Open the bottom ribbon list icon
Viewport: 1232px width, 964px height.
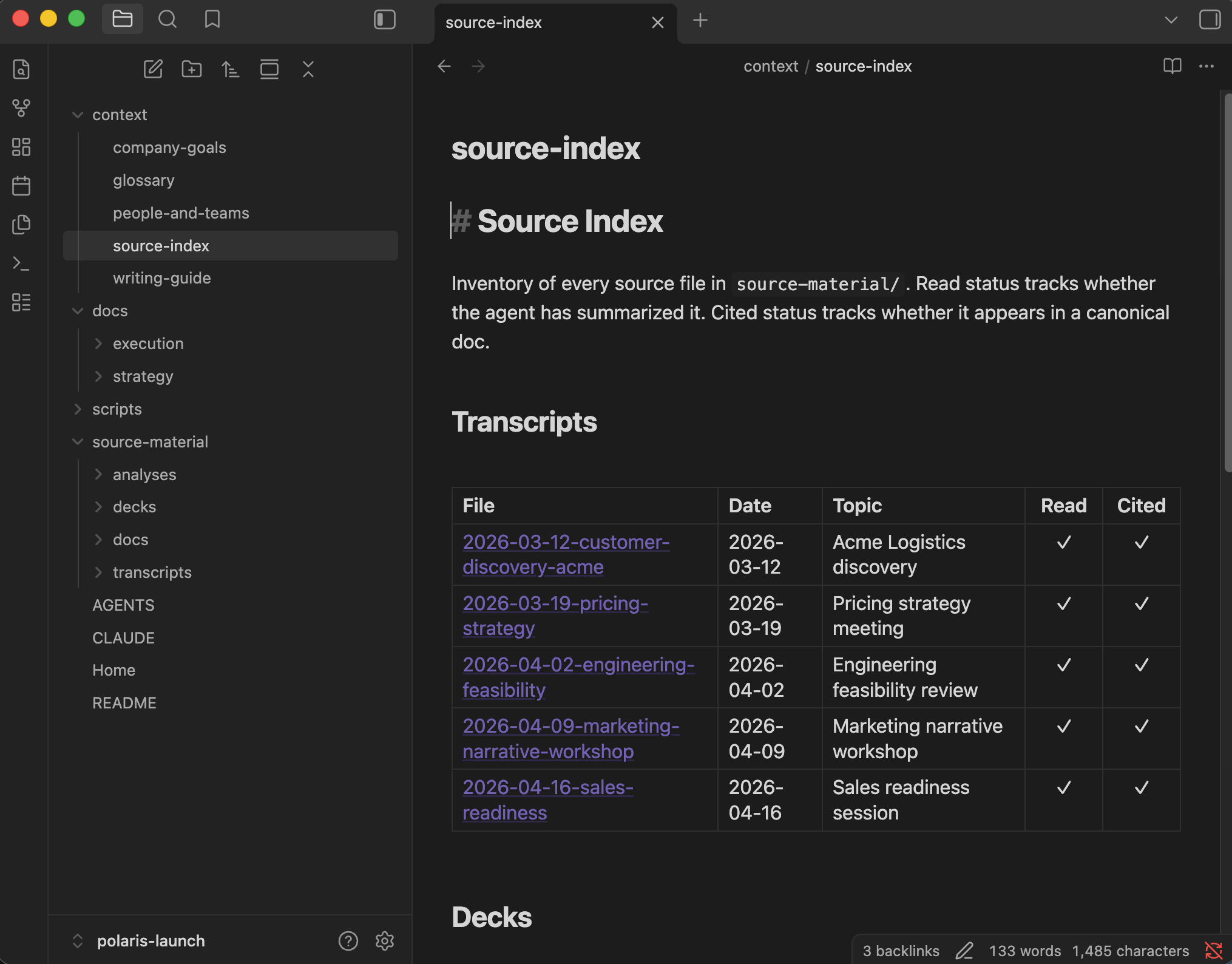point(21,302)
